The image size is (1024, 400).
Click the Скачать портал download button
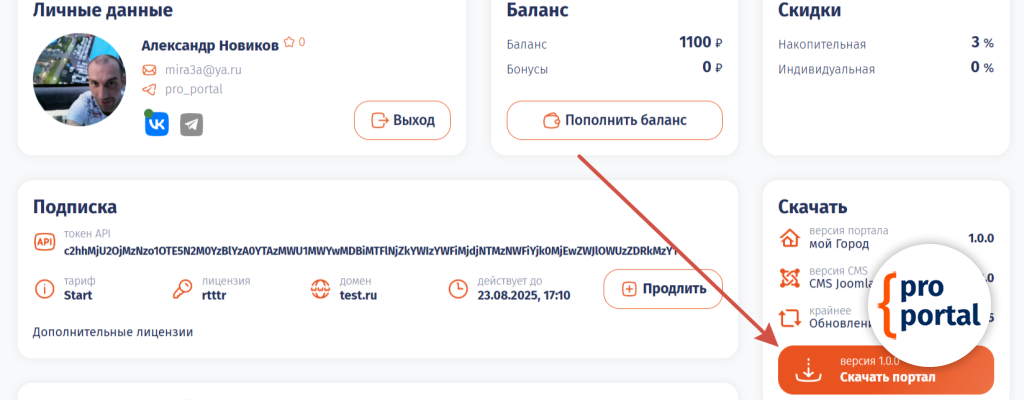click(x=885, y=370)
